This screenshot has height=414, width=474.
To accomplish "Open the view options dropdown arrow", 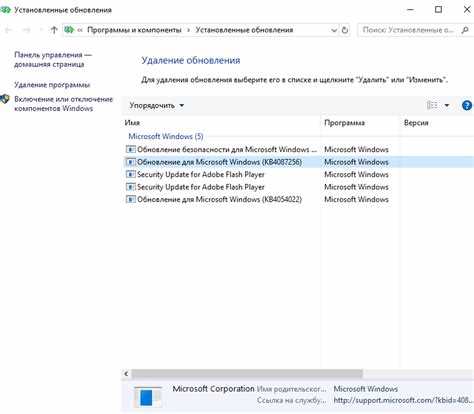I will click(x=447, y=105).
